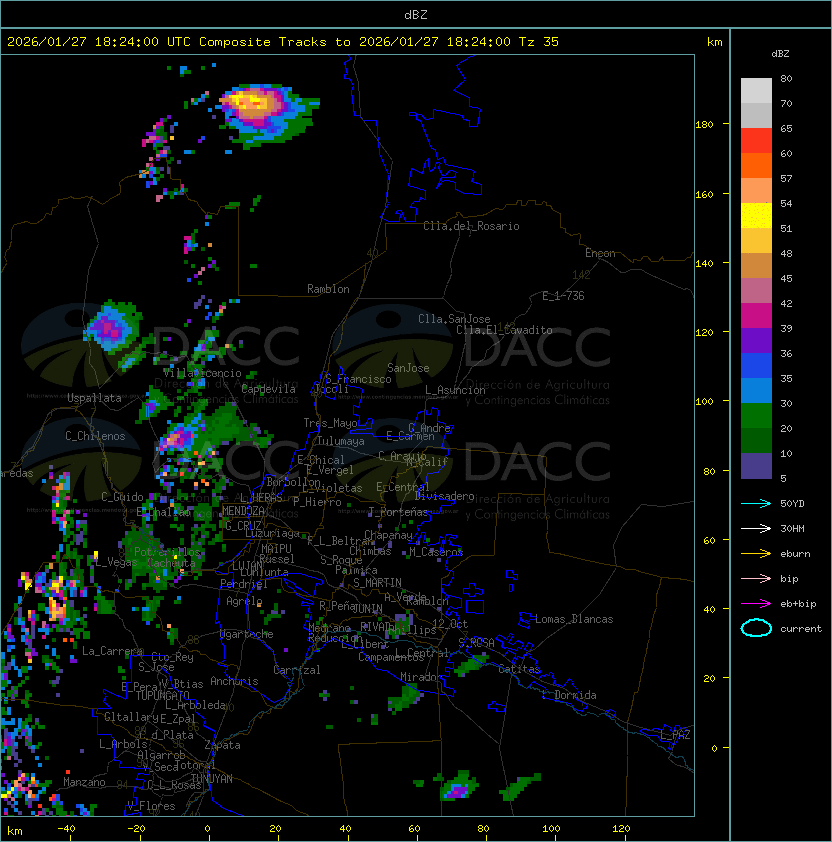832x842 pixels.
Task: Click the 'Agrelo' map label
Action: pos(244,601)
